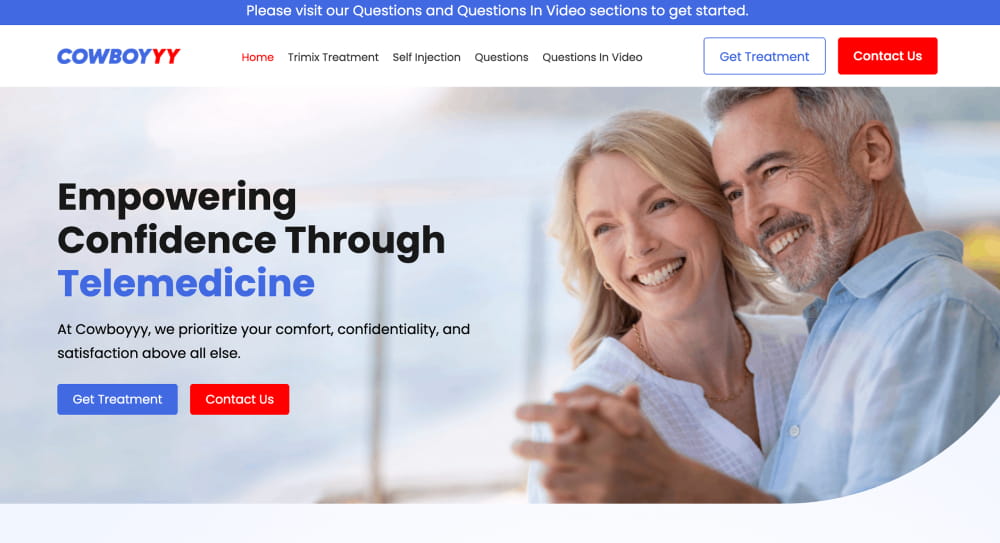Click the blue Get Treatment hero button
Image resolution: width=1000 pixels, height=543 pixels.
click(117, 399)
